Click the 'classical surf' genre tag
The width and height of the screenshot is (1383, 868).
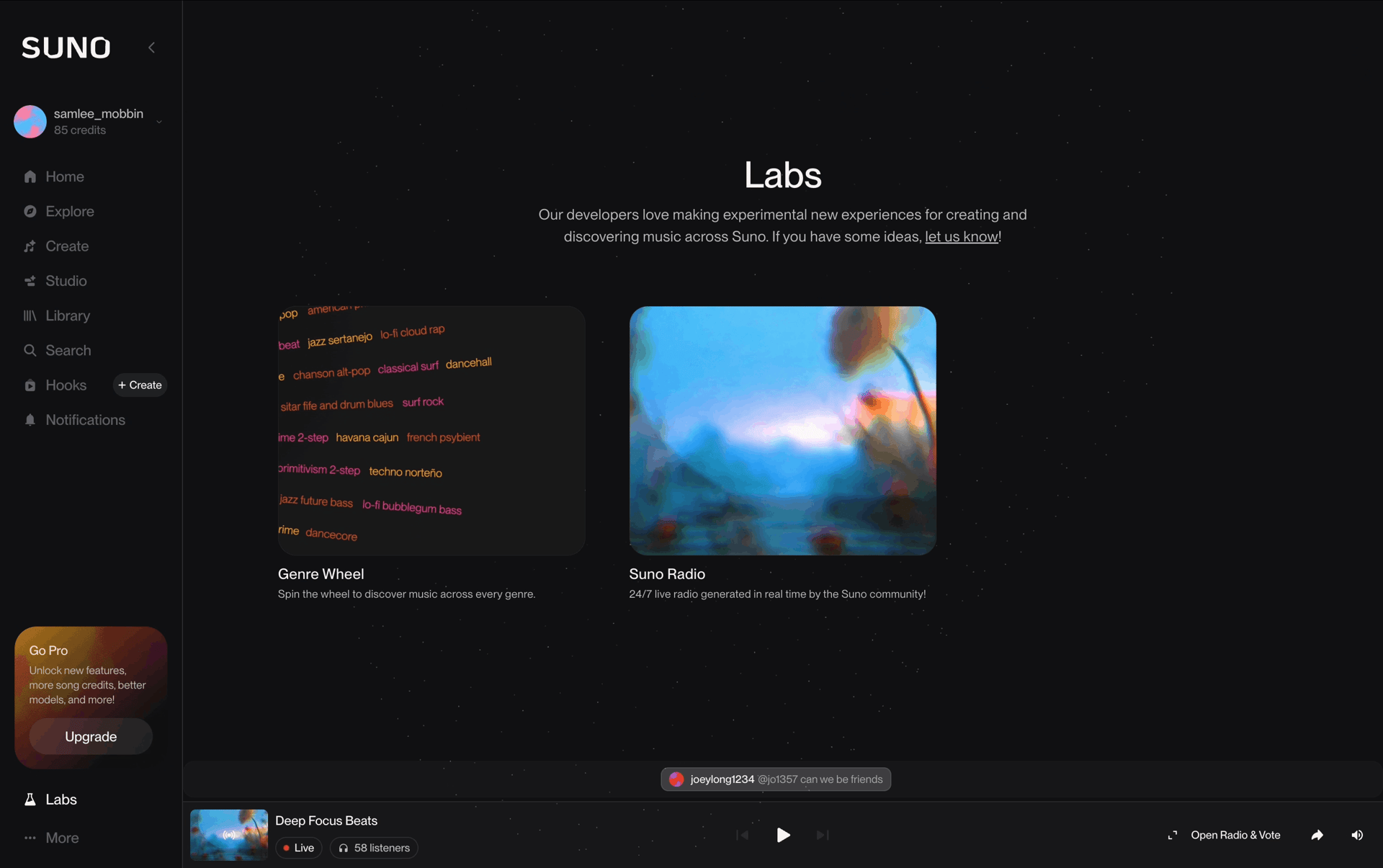408,367
